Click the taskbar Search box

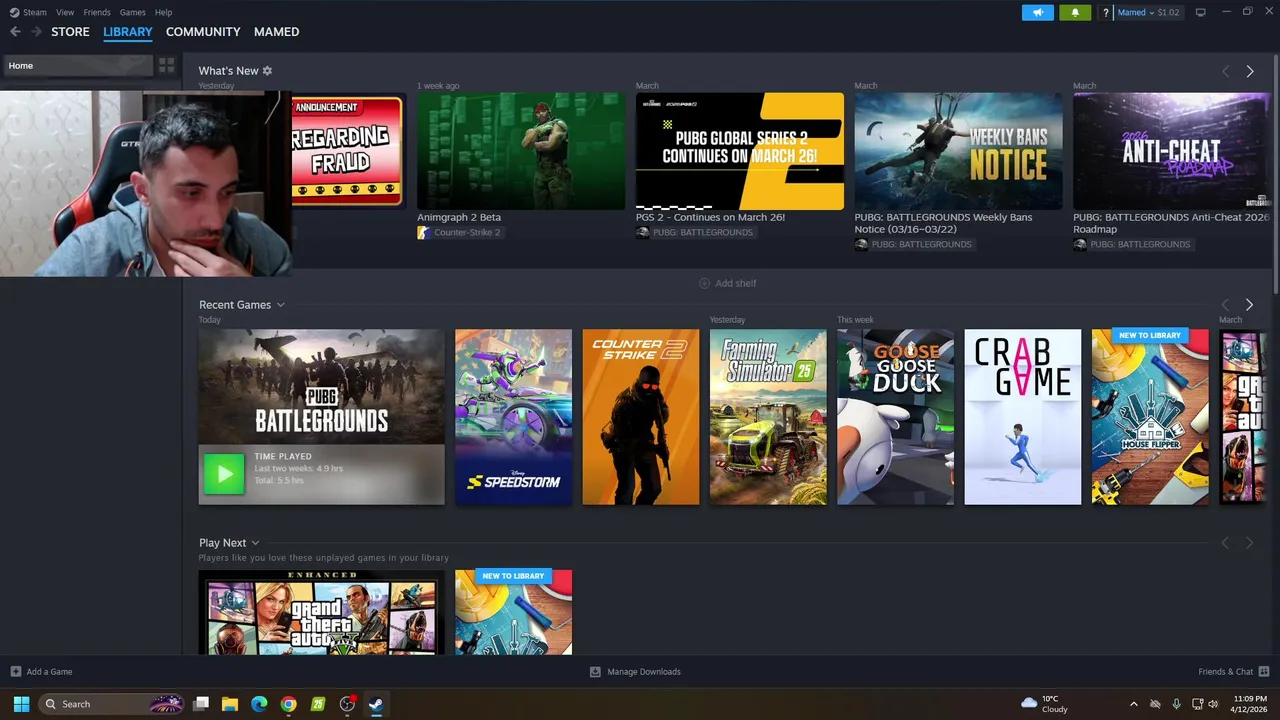(112, 704)
